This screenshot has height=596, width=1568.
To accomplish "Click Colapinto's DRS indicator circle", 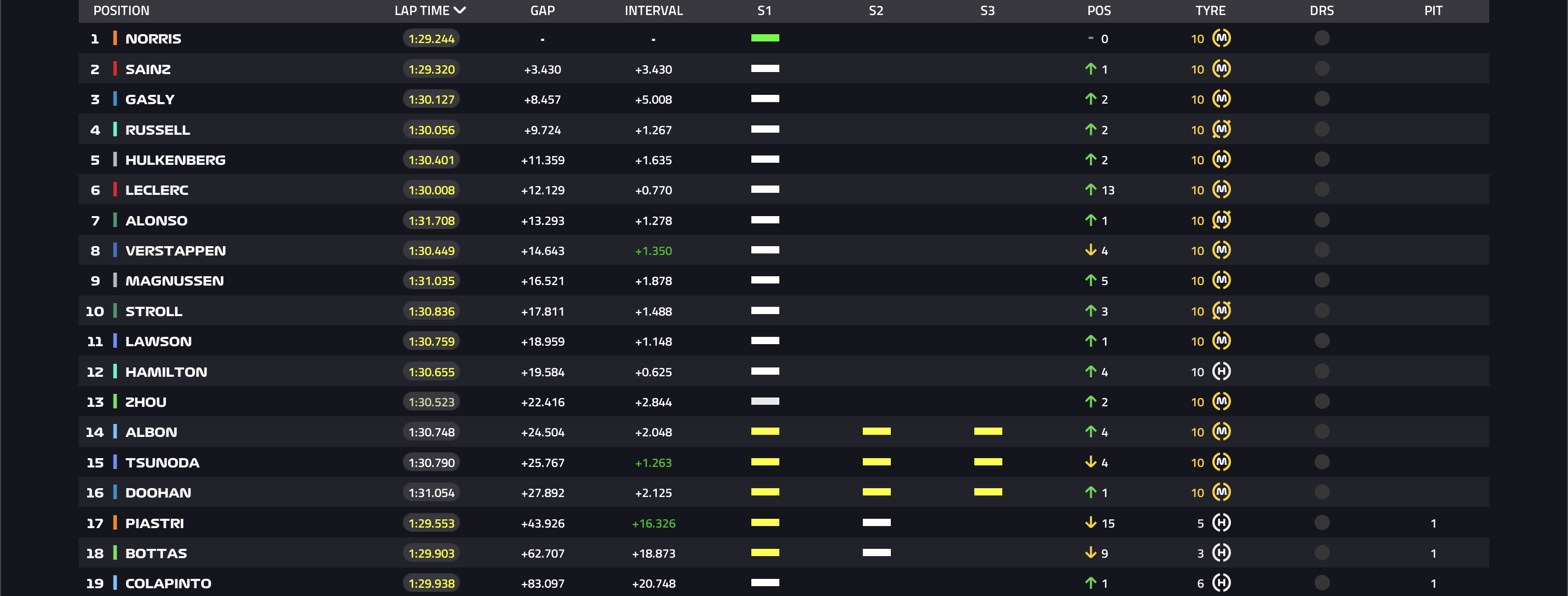I will point(1322,583).
